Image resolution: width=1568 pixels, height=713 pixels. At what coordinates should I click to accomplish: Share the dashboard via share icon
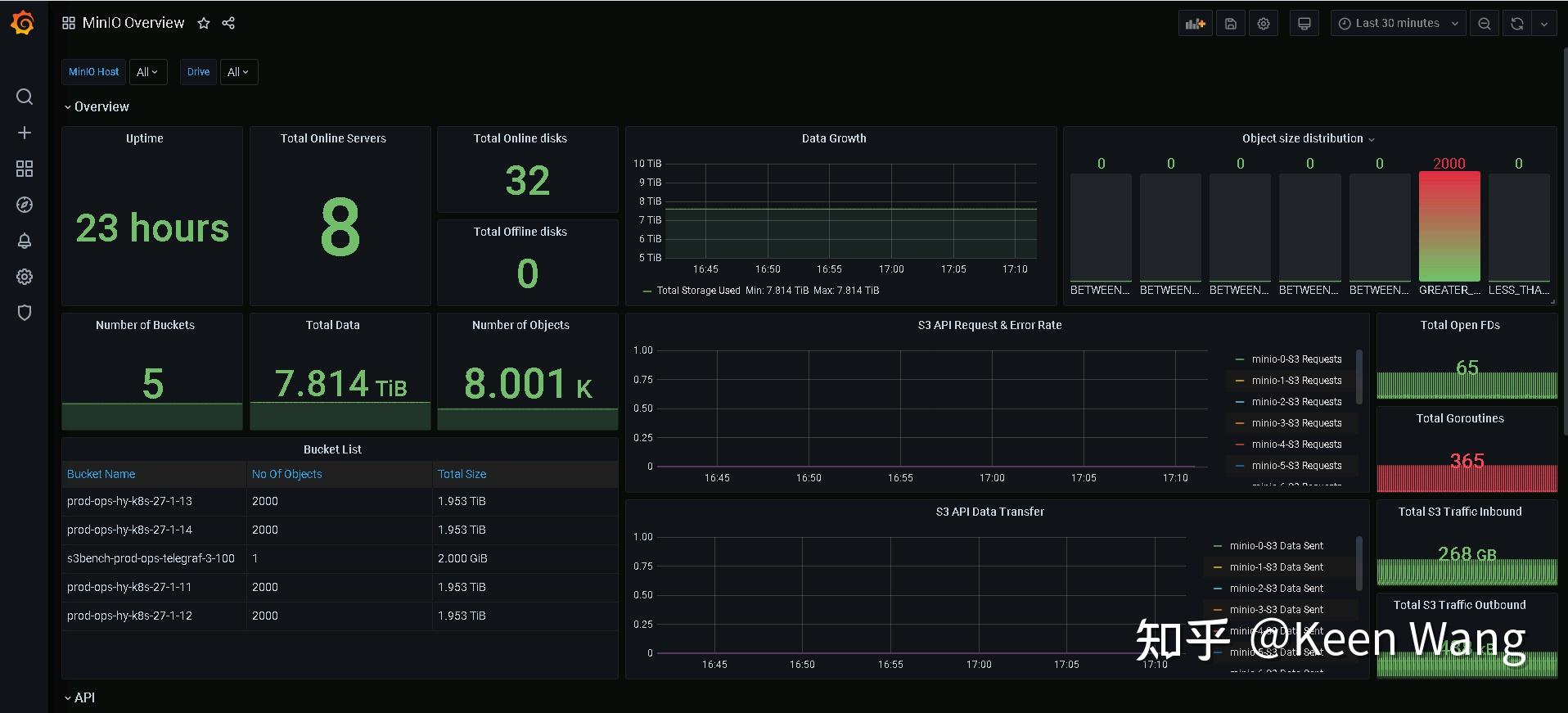(228, 23)
